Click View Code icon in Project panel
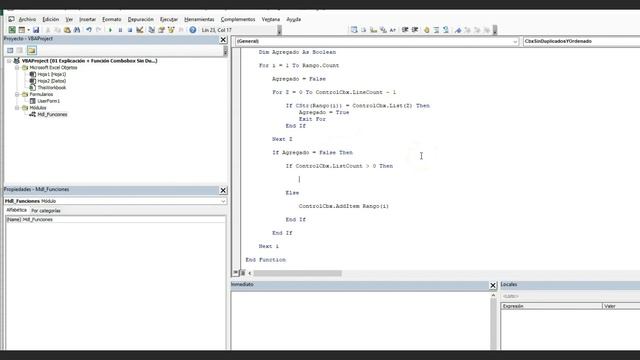 click(10, 50)
